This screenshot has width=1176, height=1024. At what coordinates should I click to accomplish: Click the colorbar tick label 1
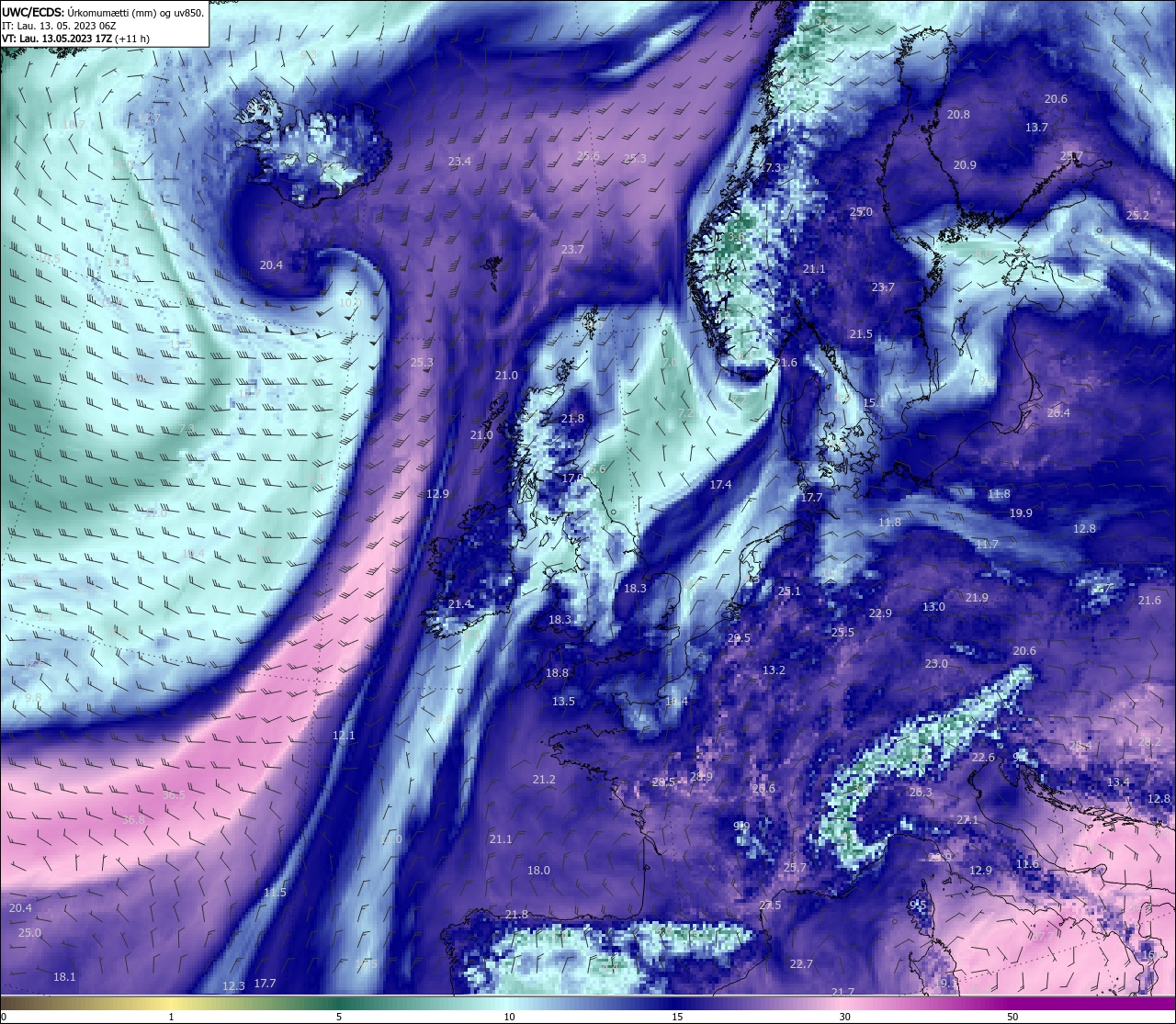coord(172,1017)
